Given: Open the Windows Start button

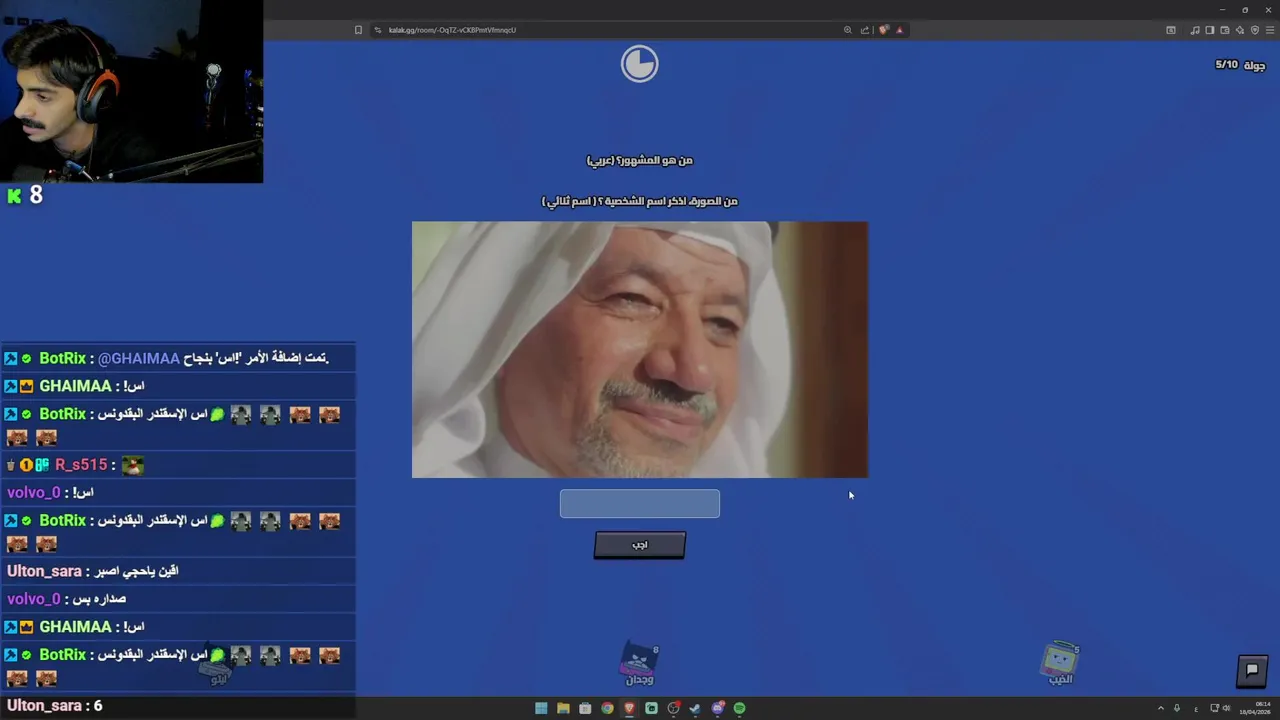Looking at the screenshot, I should coord(541,708).
